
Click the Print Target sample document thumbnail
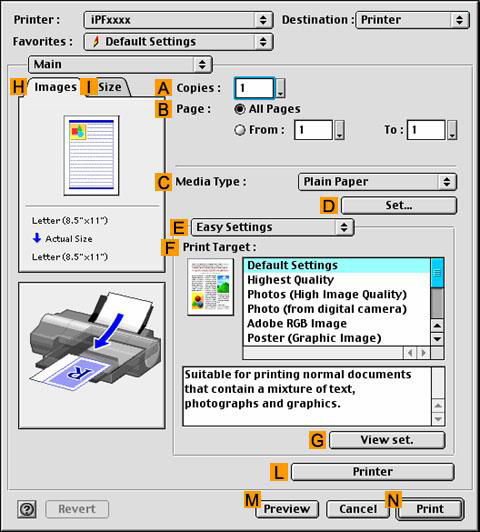[211, 287]
